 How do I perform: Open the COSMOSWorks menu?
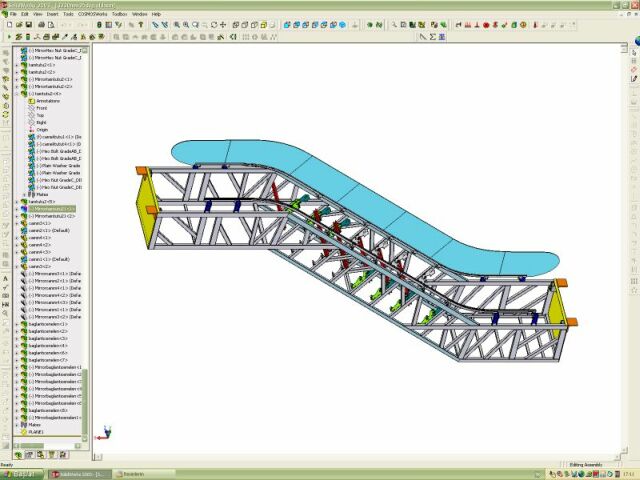(91, 14)
